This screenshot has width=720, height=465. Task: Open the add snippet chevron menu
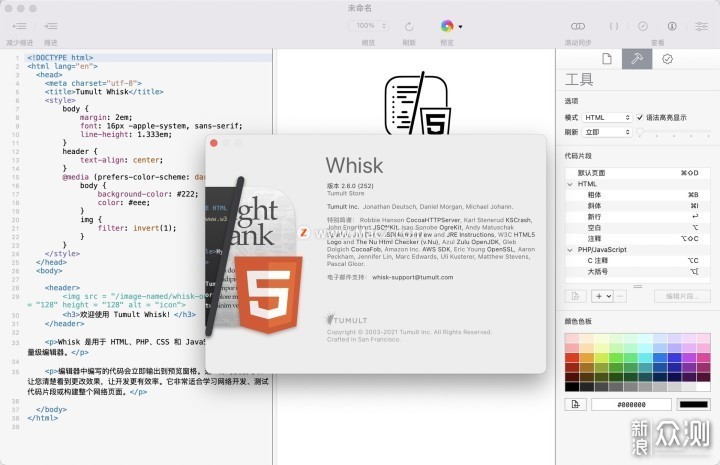[609, 296]
